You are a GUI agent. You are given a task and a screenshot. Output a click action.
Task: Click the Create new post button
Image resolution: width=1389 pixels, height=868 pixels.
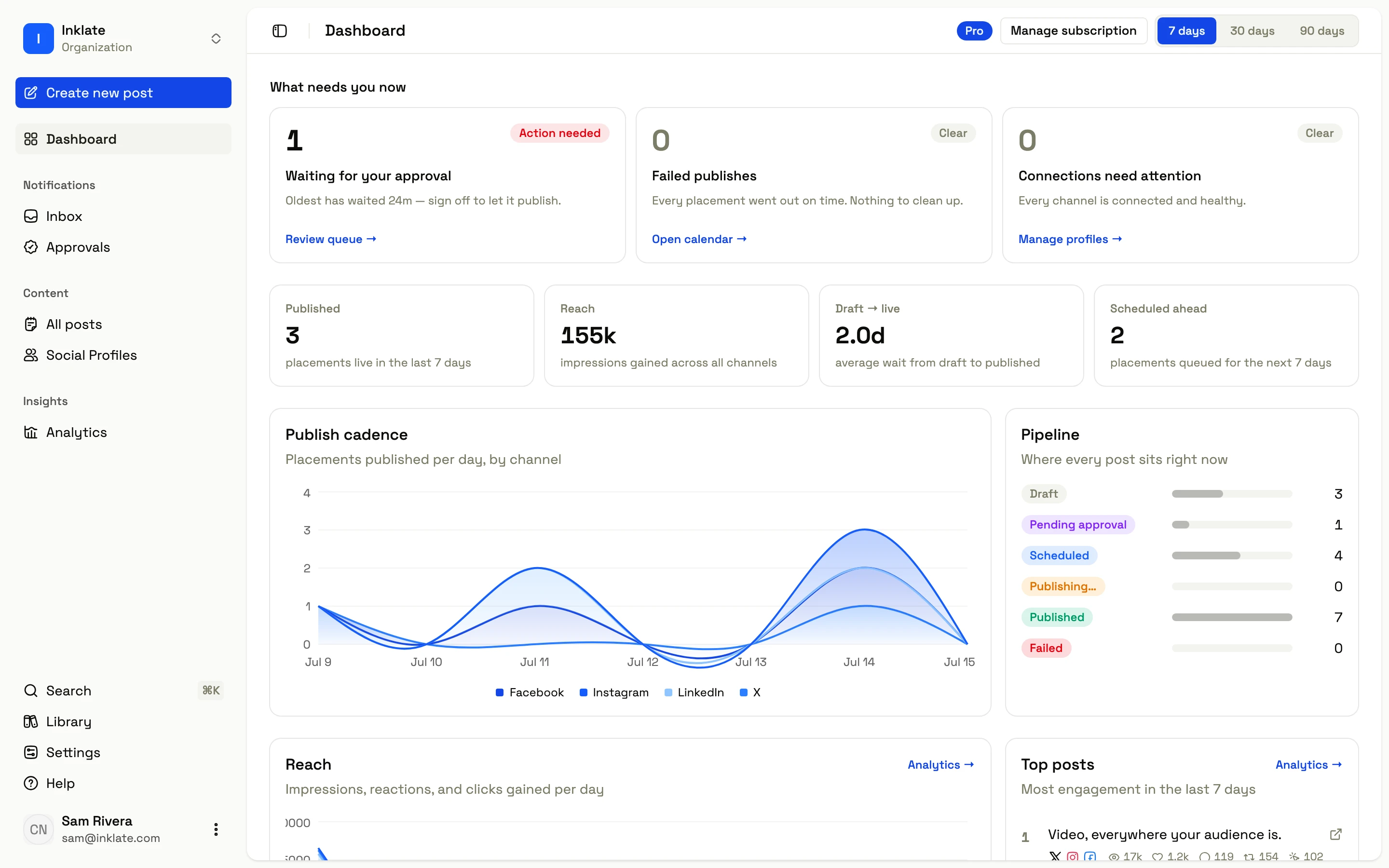click(x=123, y=93)
